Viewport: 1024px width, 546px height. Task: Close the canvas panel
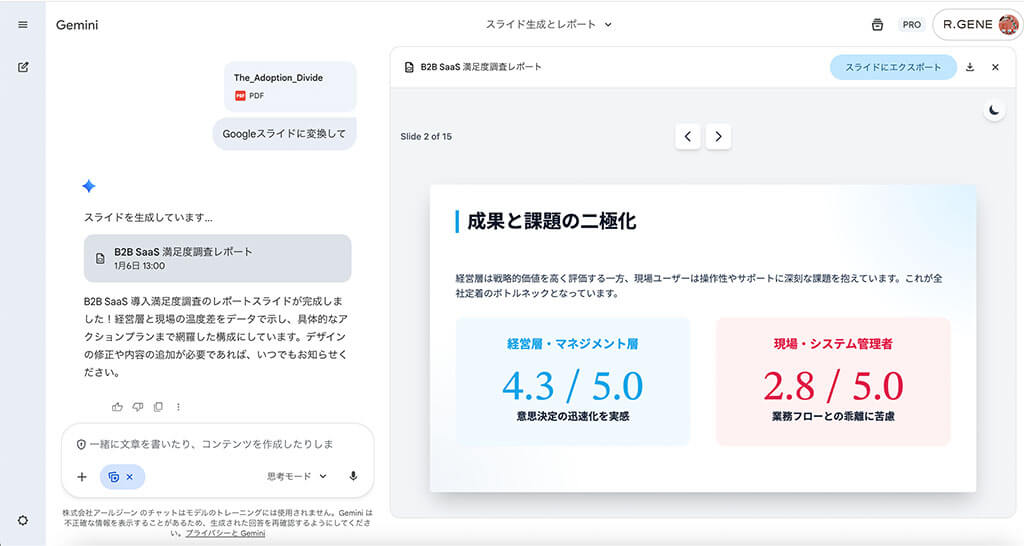(x=995, y=67)
